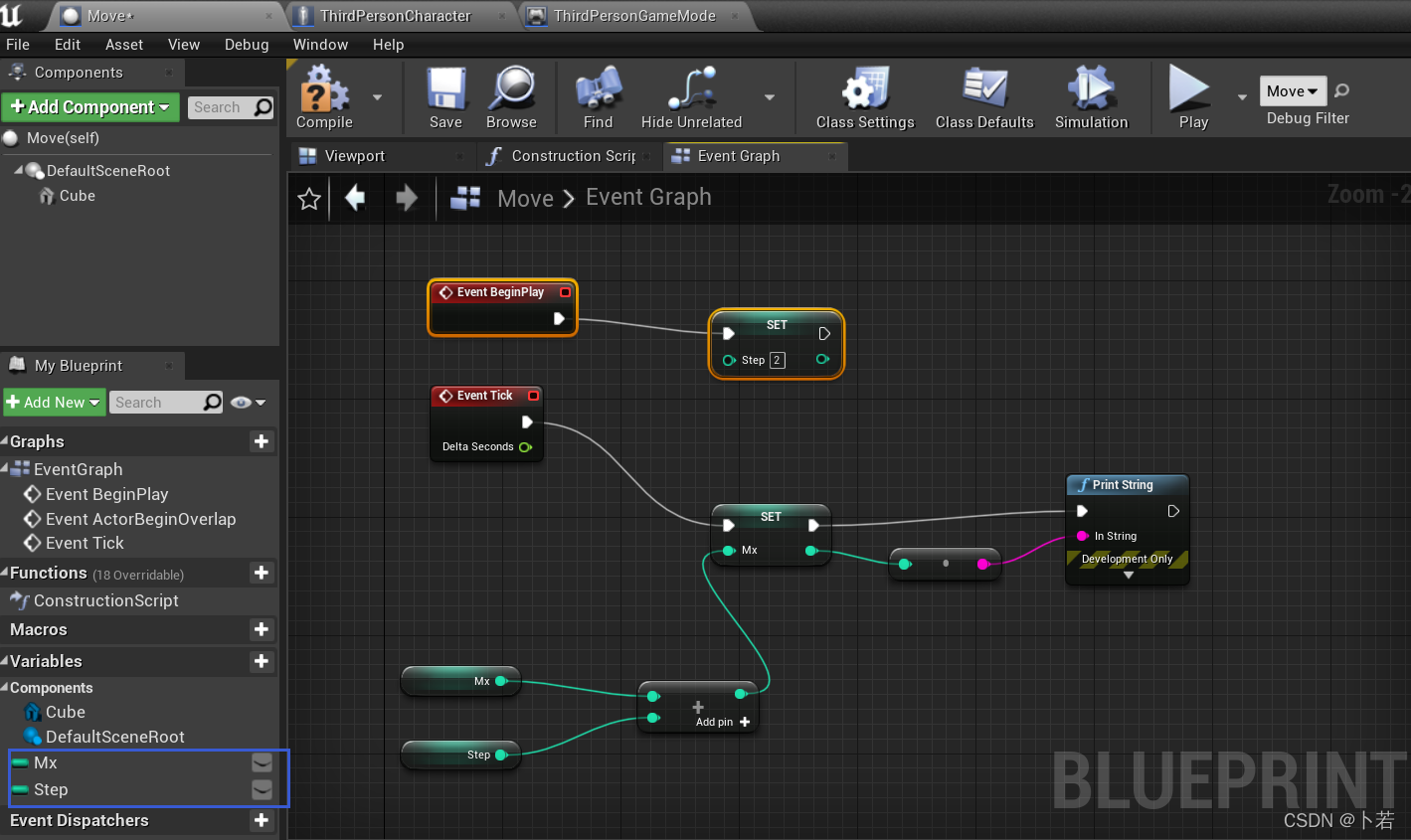Add a new macro with plus
The image size is (1411, 840).
click(262, 629)
